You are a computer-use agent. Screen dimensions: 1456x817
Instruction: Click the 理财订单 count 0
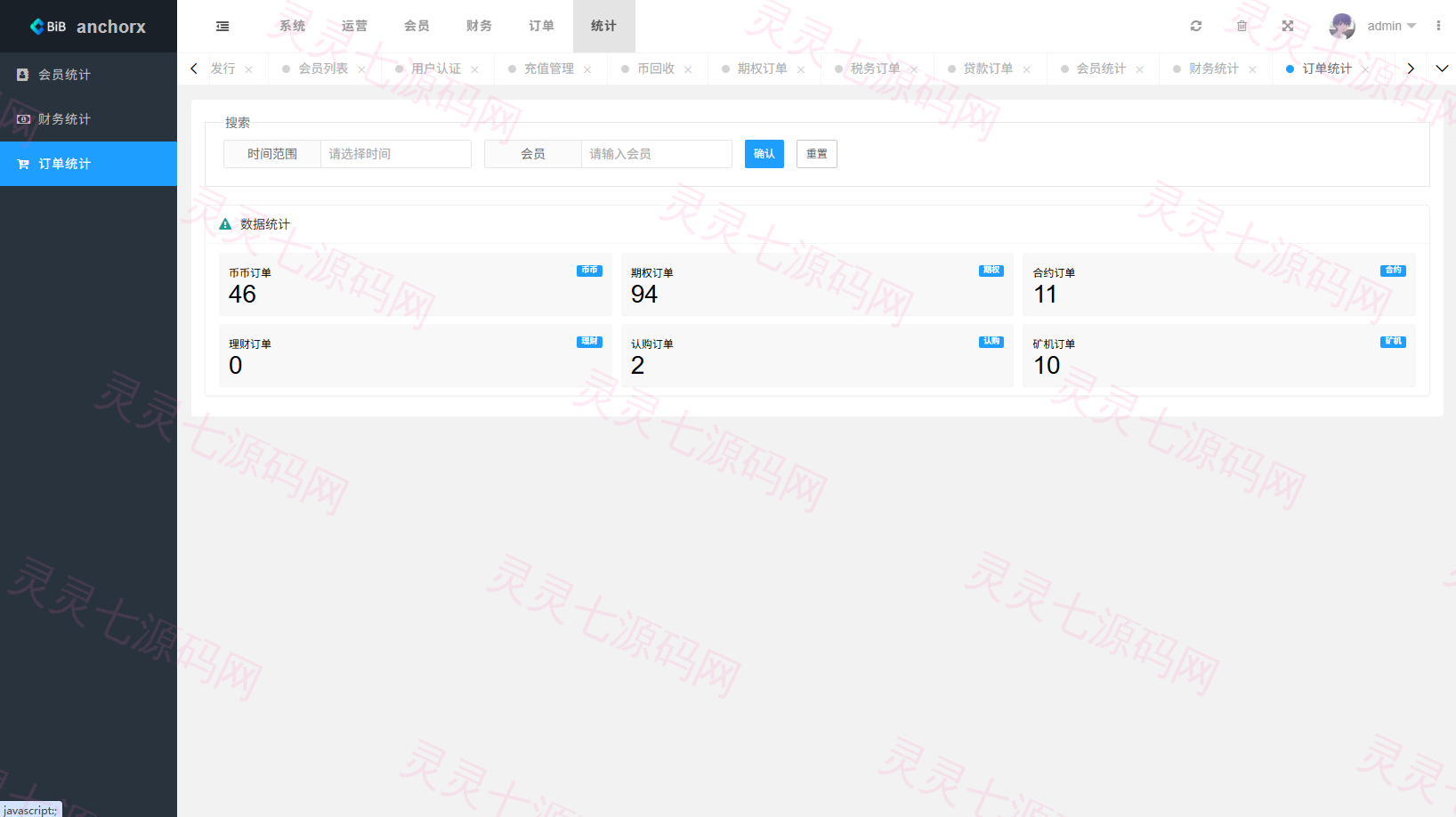click(x=235, y=366)
